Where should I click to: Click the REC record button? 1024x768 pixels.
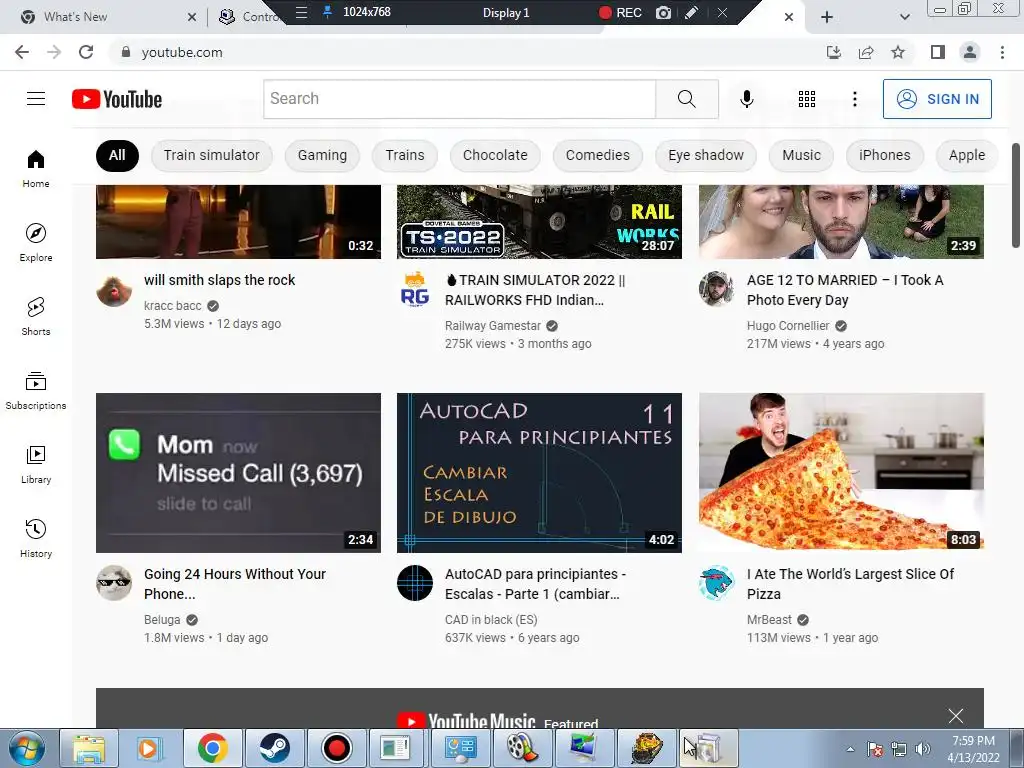(620, 12)
